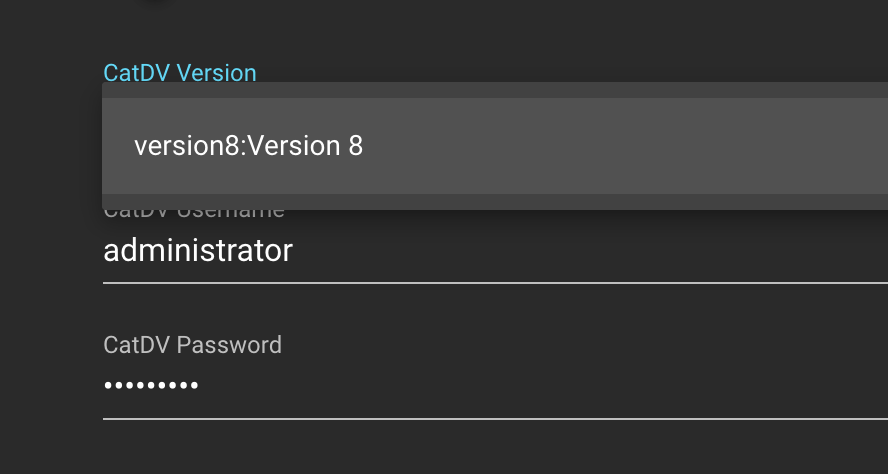888x474 pixels.
Task: Place cursor at end of administrator text
Action: pyautogui.click(x=294, y=250)
